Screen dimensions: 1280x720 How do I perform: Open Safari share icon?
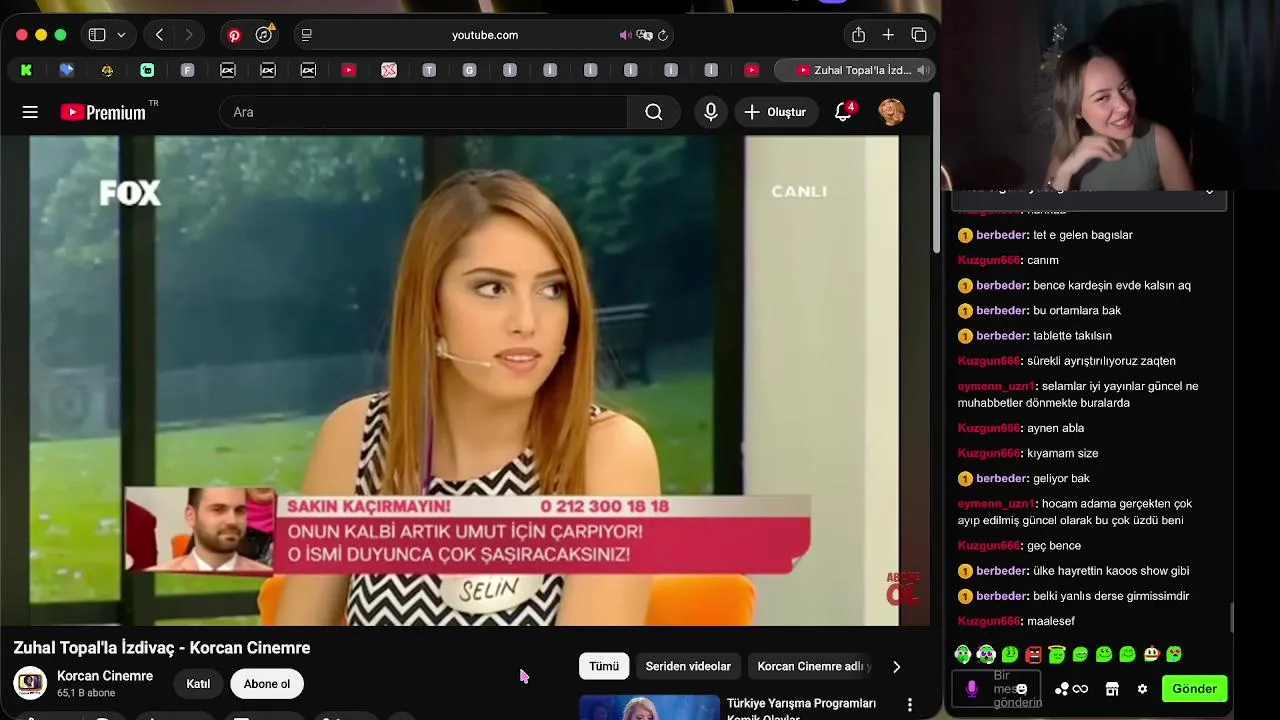pos(858,35)
